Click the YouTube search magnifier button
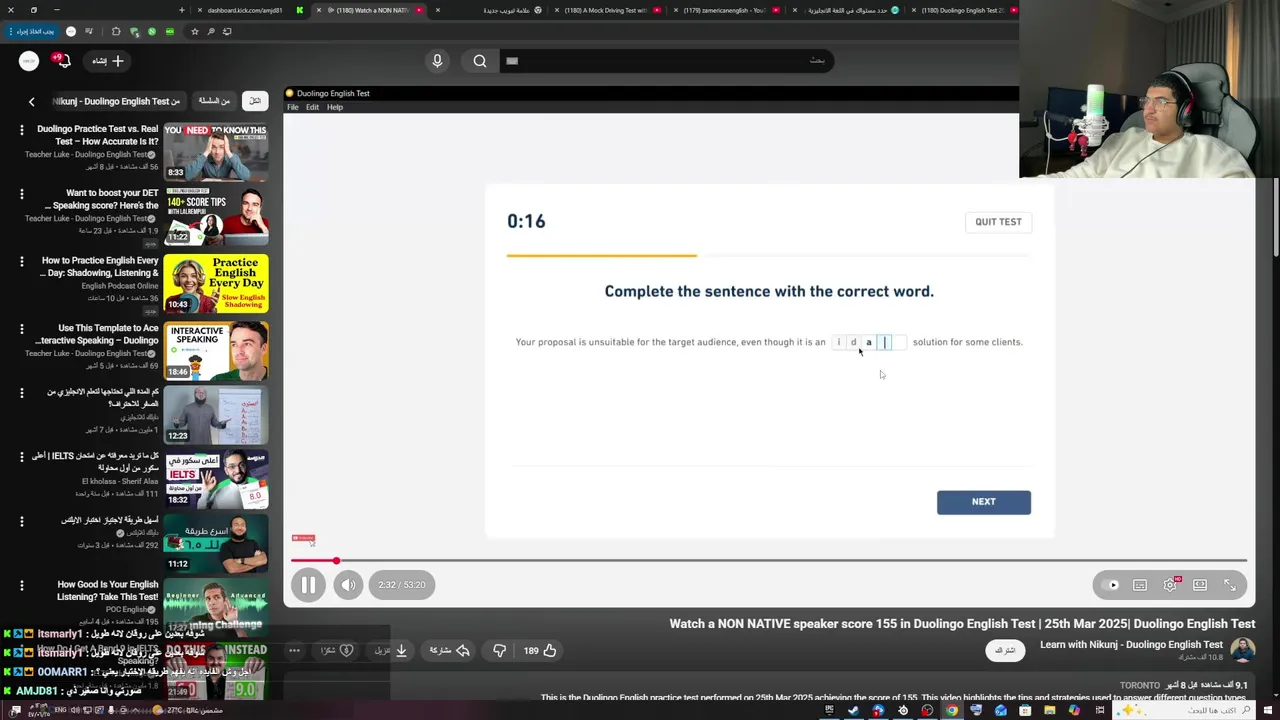Image resolution: width=1280 pixels, height=720 pixels. pyautogui.click(x=480, y=61)
